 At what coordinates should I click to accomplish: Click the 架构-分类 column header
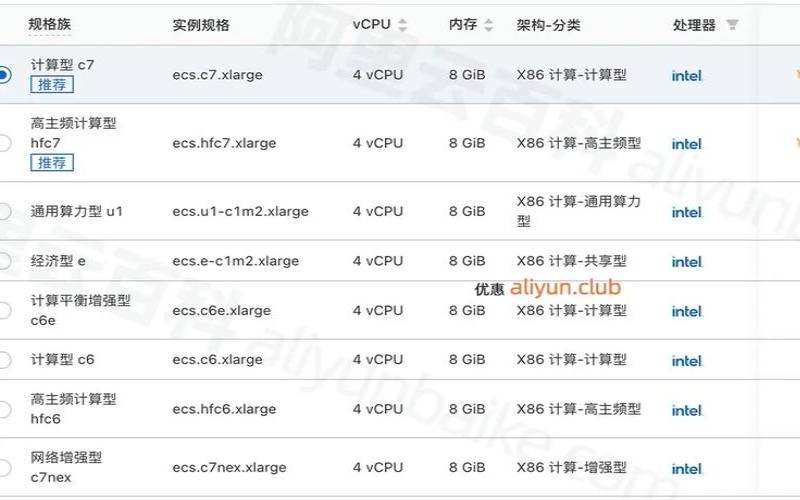[x=548, y=24]
